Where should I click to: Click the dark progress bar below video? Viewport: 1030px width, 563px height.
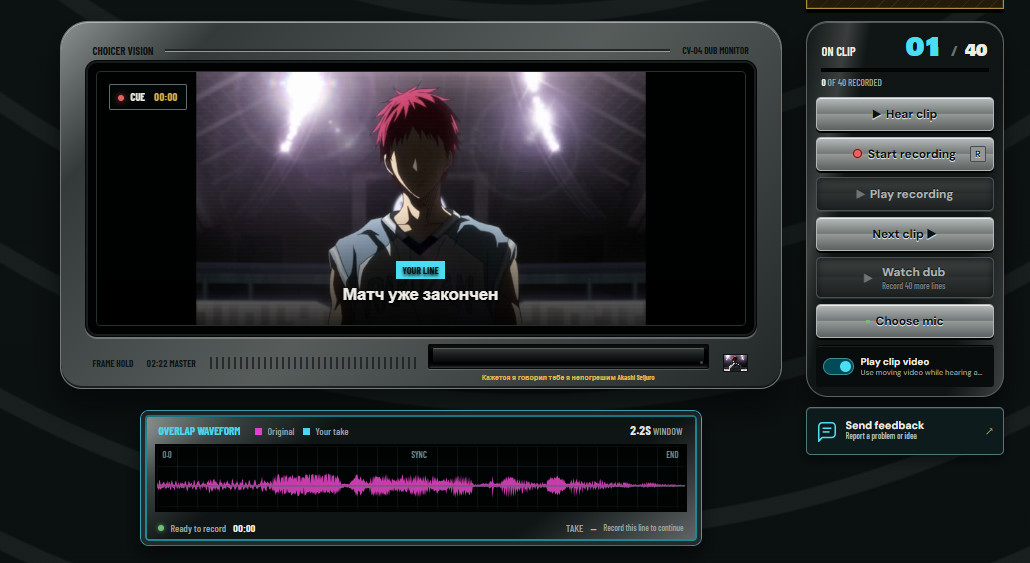click(568, 357)
